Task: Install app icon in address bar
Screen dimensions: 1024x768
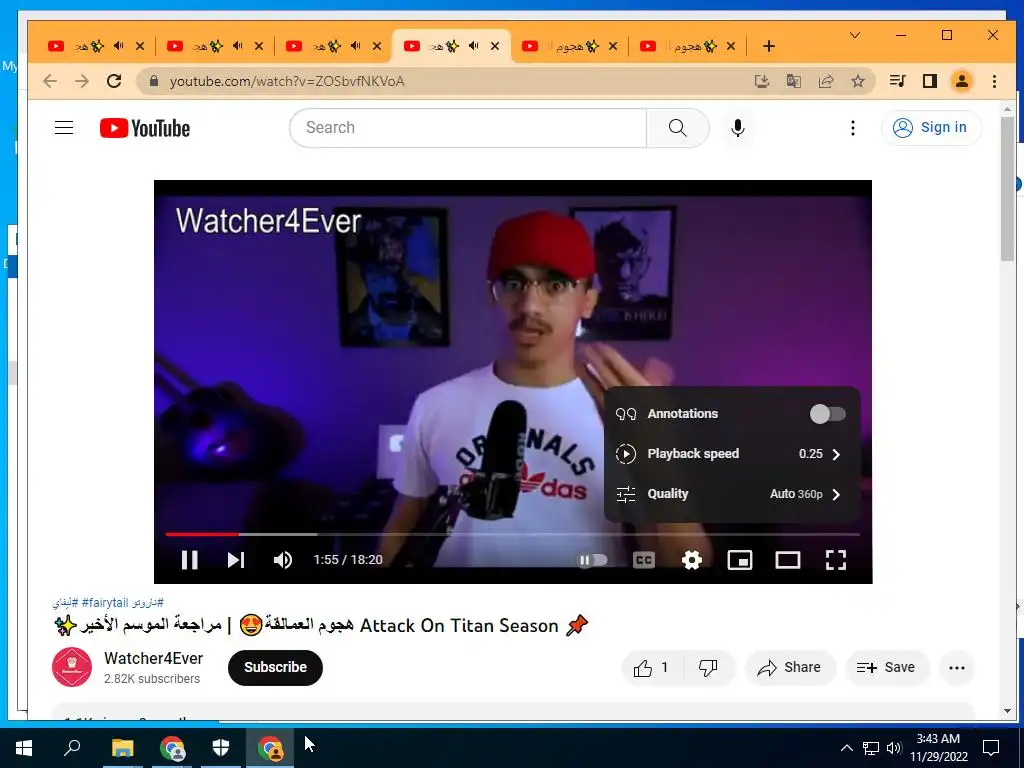Action: pyautogui.click(x=761, y=81)
